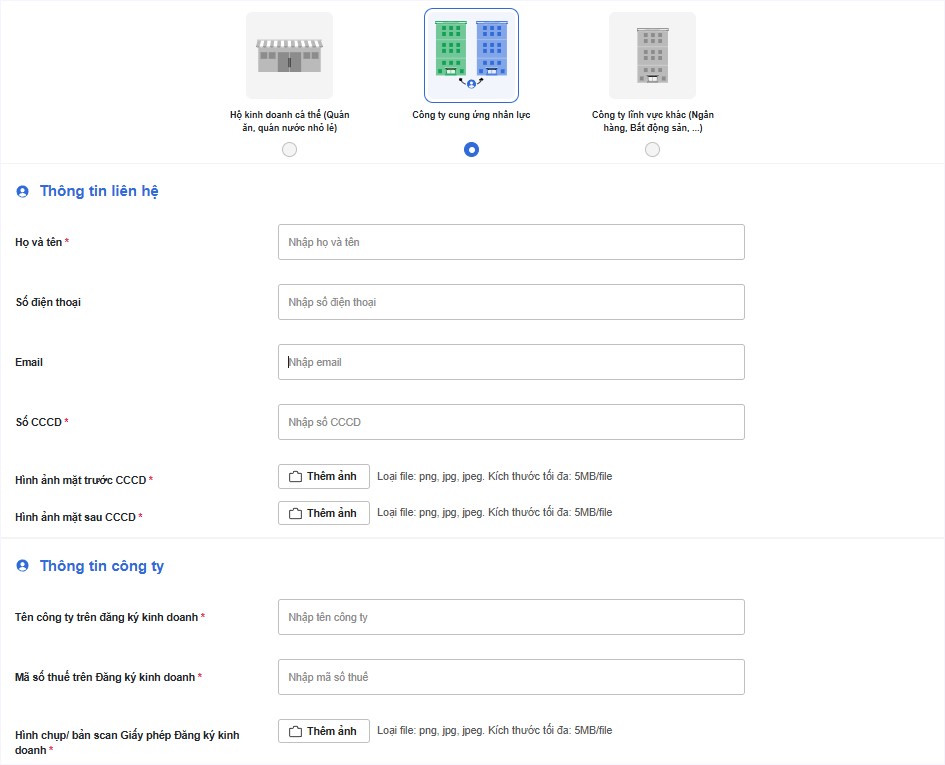
Task: Click the Số CCCD input field
Action: pyautogui.click(x=511, y=422)
